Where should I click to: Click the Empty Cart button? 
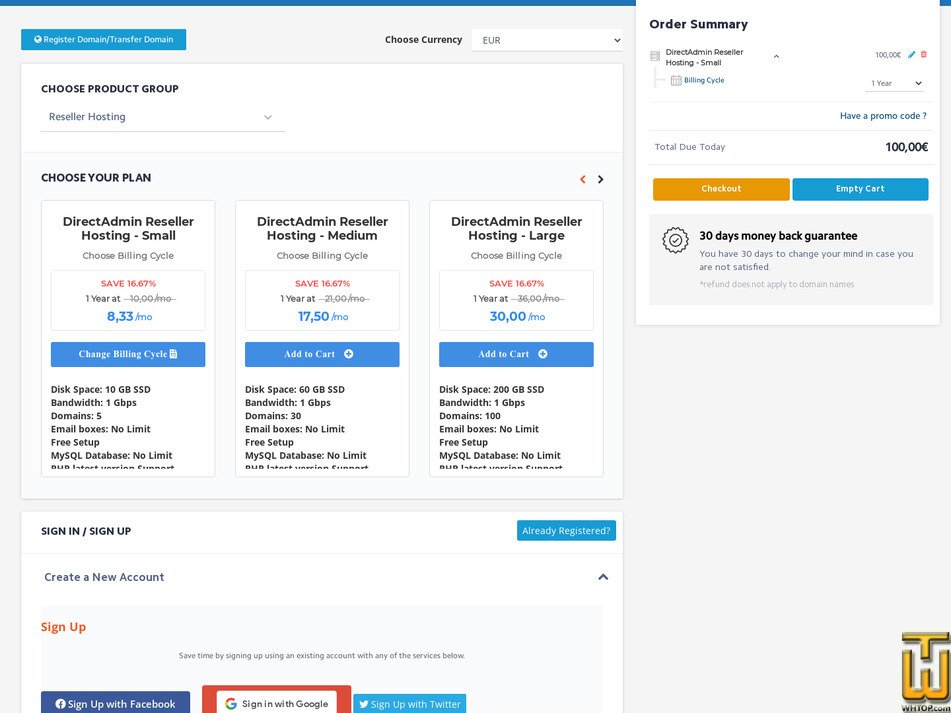[859, 189]
